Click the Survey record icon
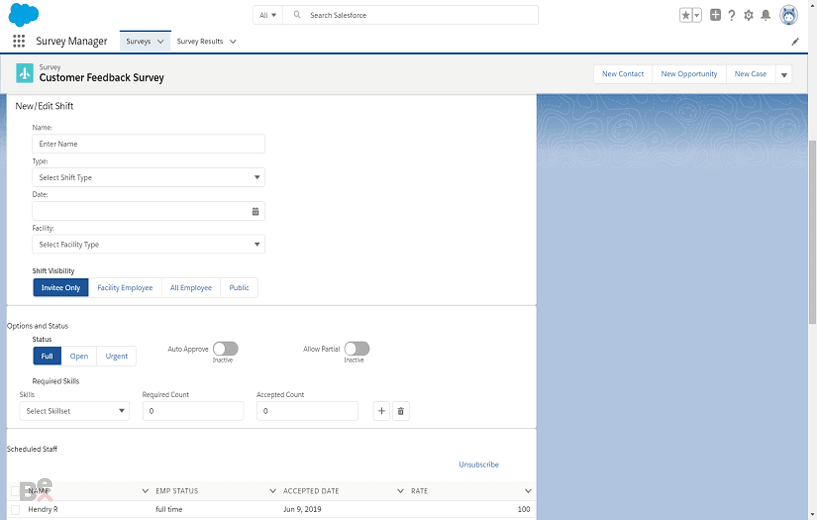Screen dimensions: 817x520 tap(24, 73)
